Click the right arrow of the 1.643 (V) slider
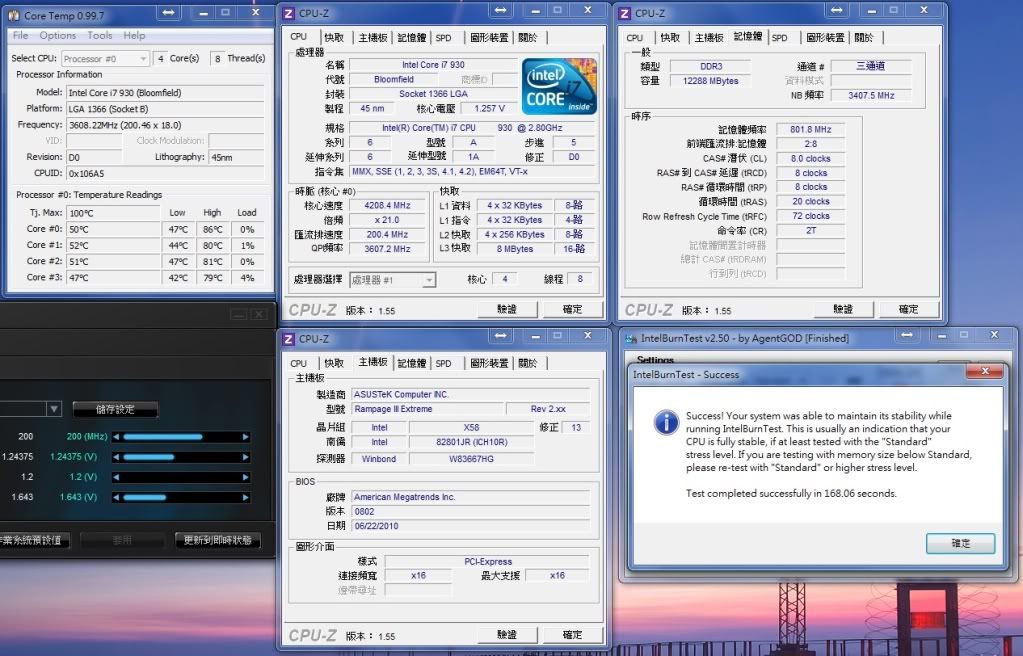The image size is (1023, 656). [245, 497]
